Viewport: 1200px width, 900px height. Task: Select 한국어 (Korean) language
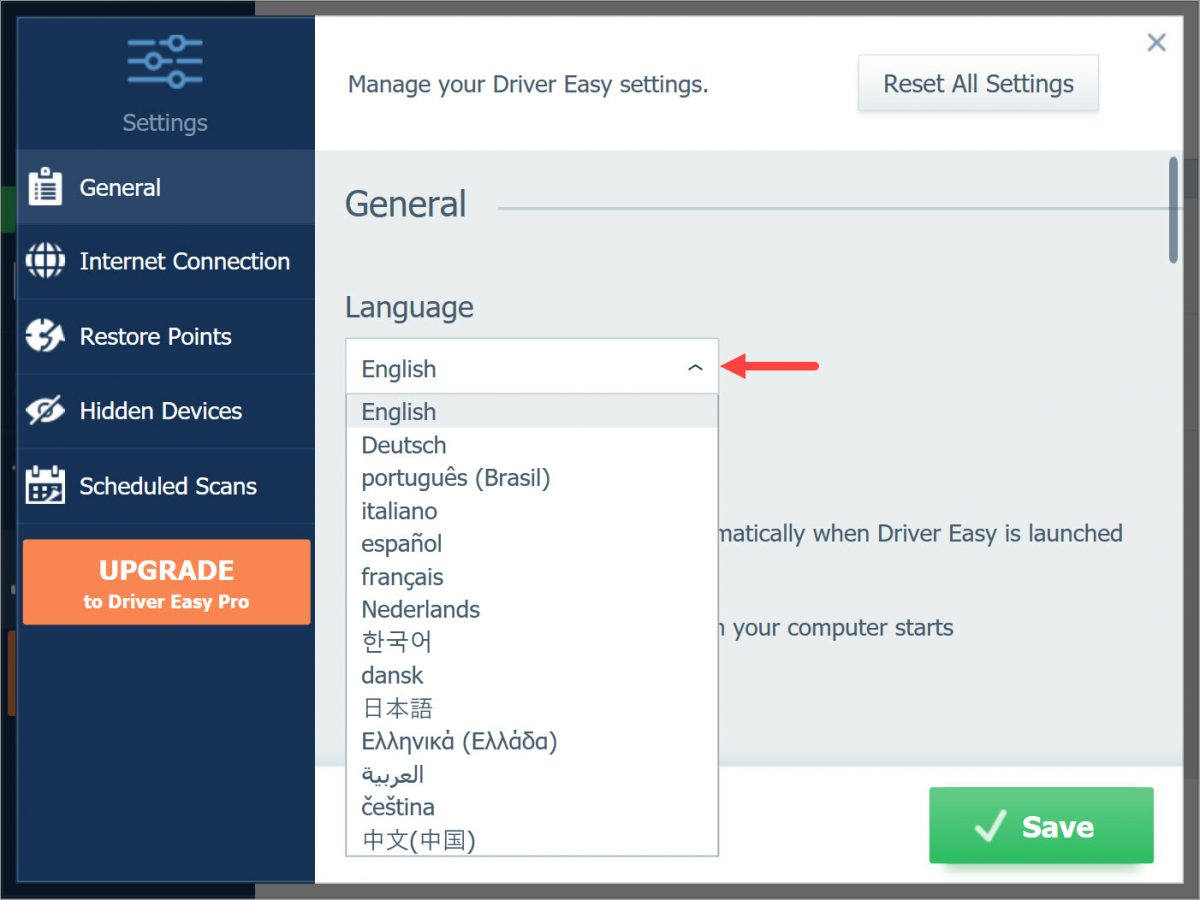pyautogui.click(x=532, y=642)
